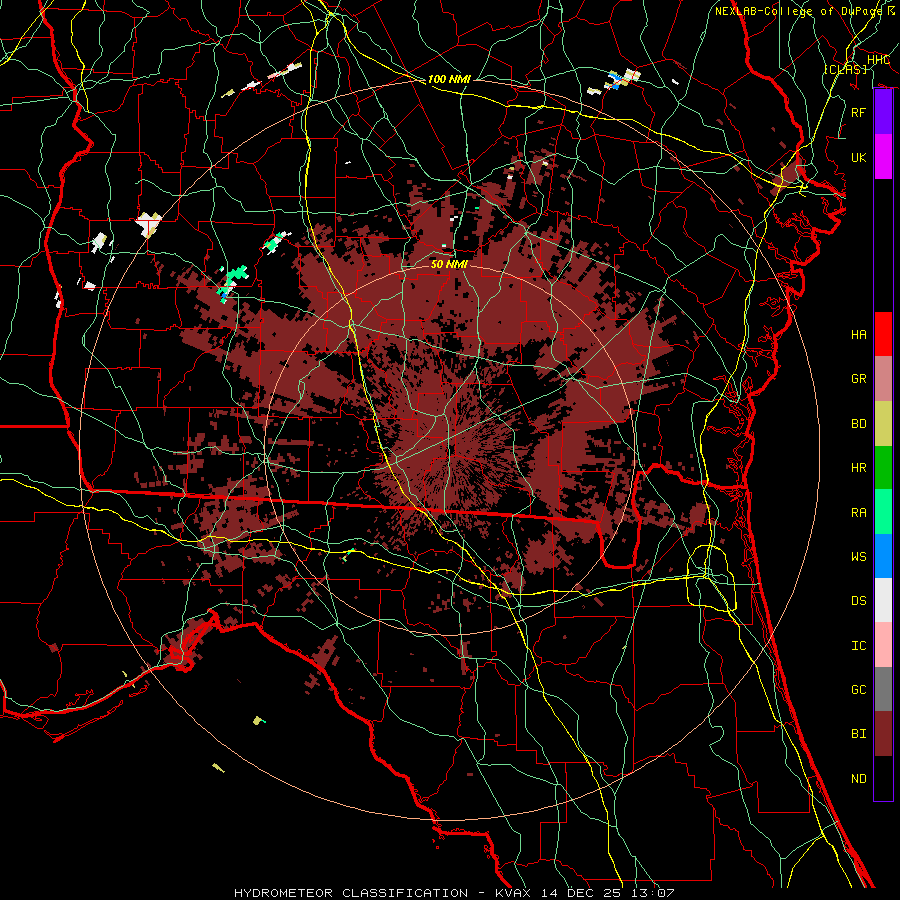Click the "100 NMI" range ring label

tap(449, 79)
